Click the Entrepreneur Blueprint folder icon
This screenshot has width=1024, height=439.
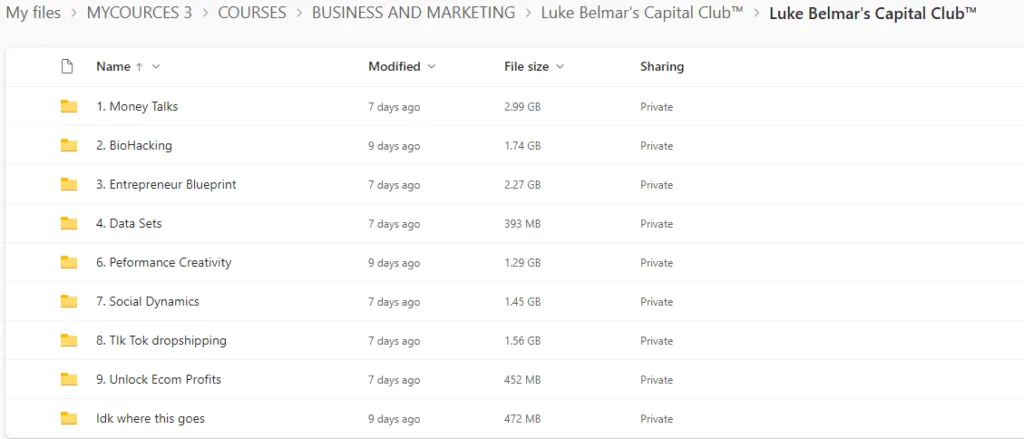pyautogui.click(x=69, y=185)
